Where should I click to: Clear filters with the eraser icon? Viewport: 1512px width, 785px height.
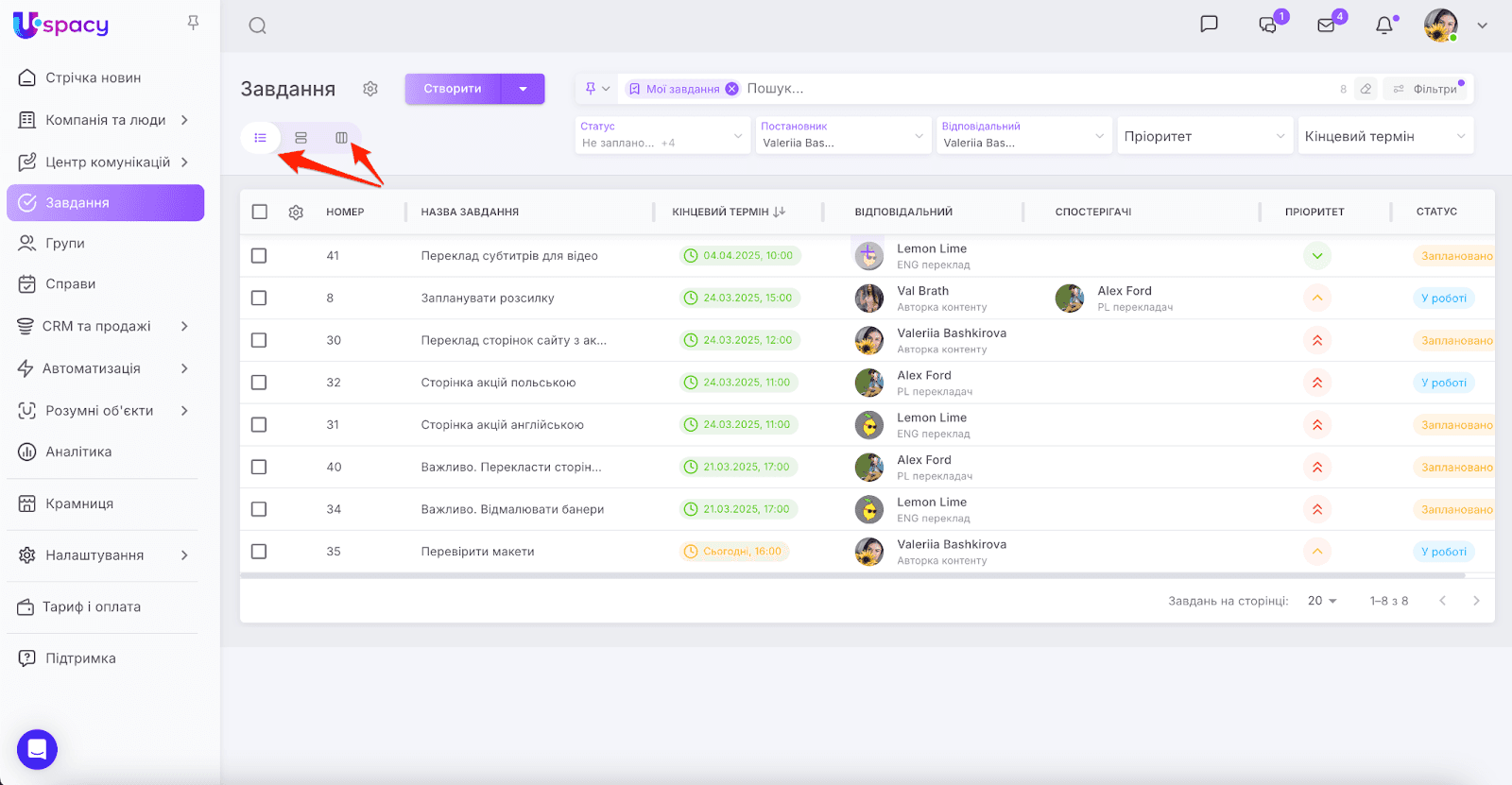(1366, 89)
